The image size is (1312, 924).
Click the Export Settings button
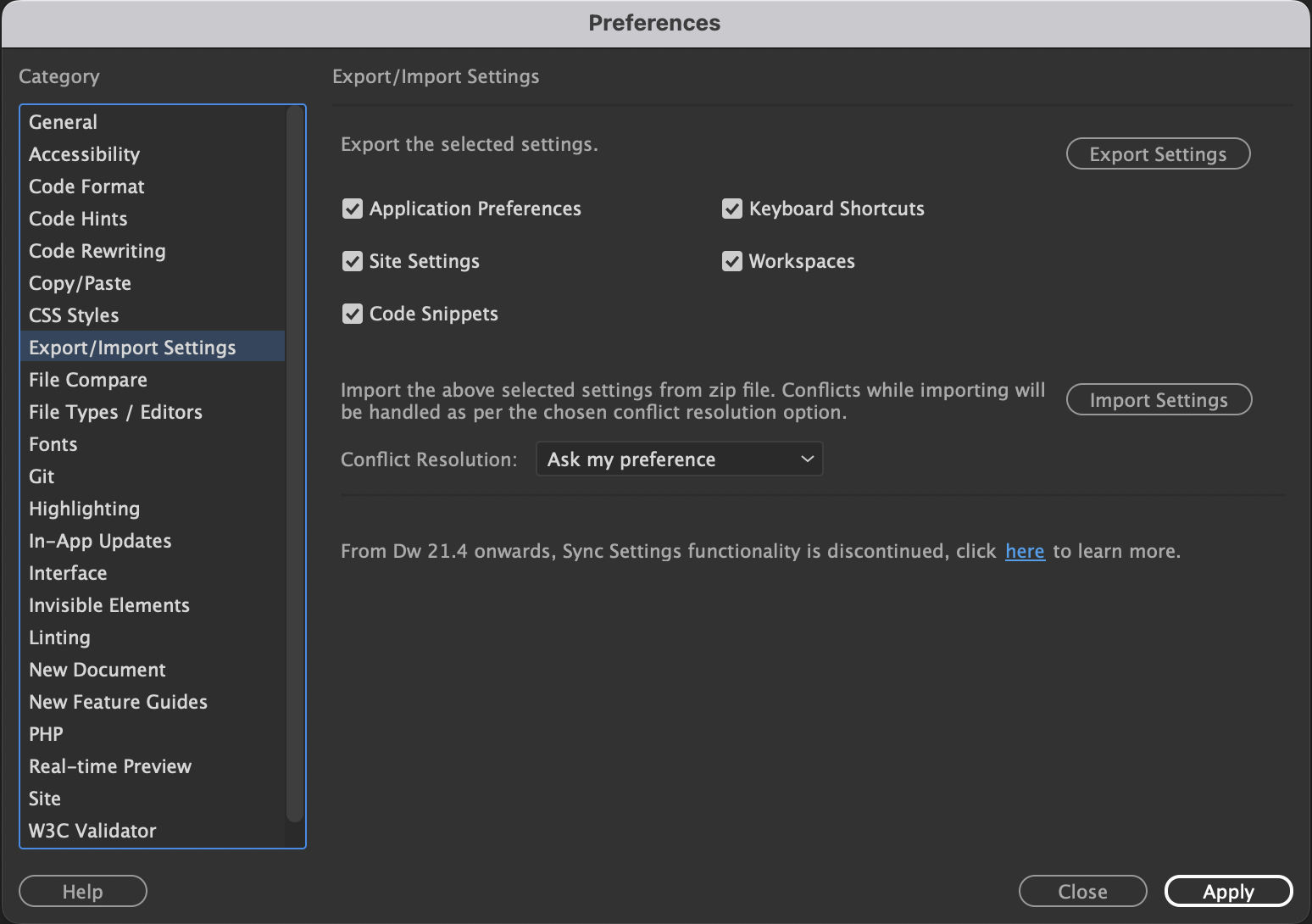pos(1158,153)
